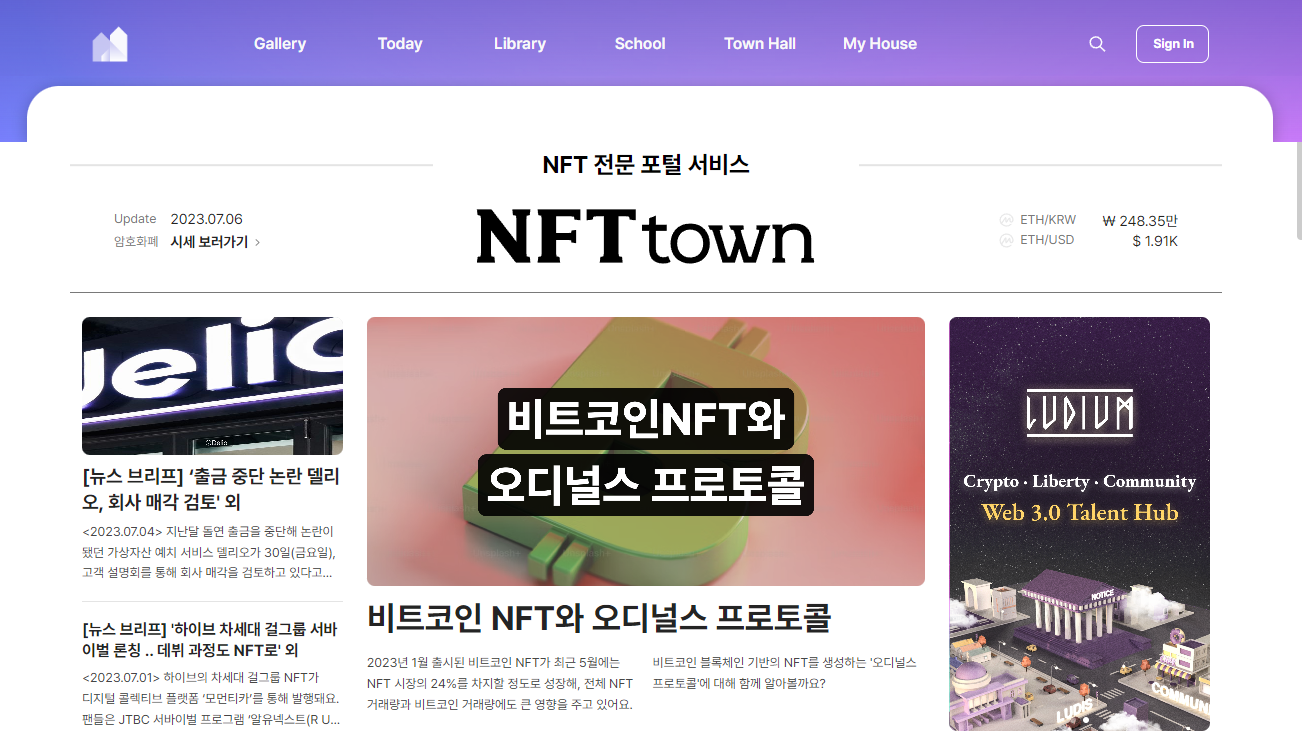This screenshot has height=742, width=1302.
Task: Go to the Library menu
Action: click(520, 44)
